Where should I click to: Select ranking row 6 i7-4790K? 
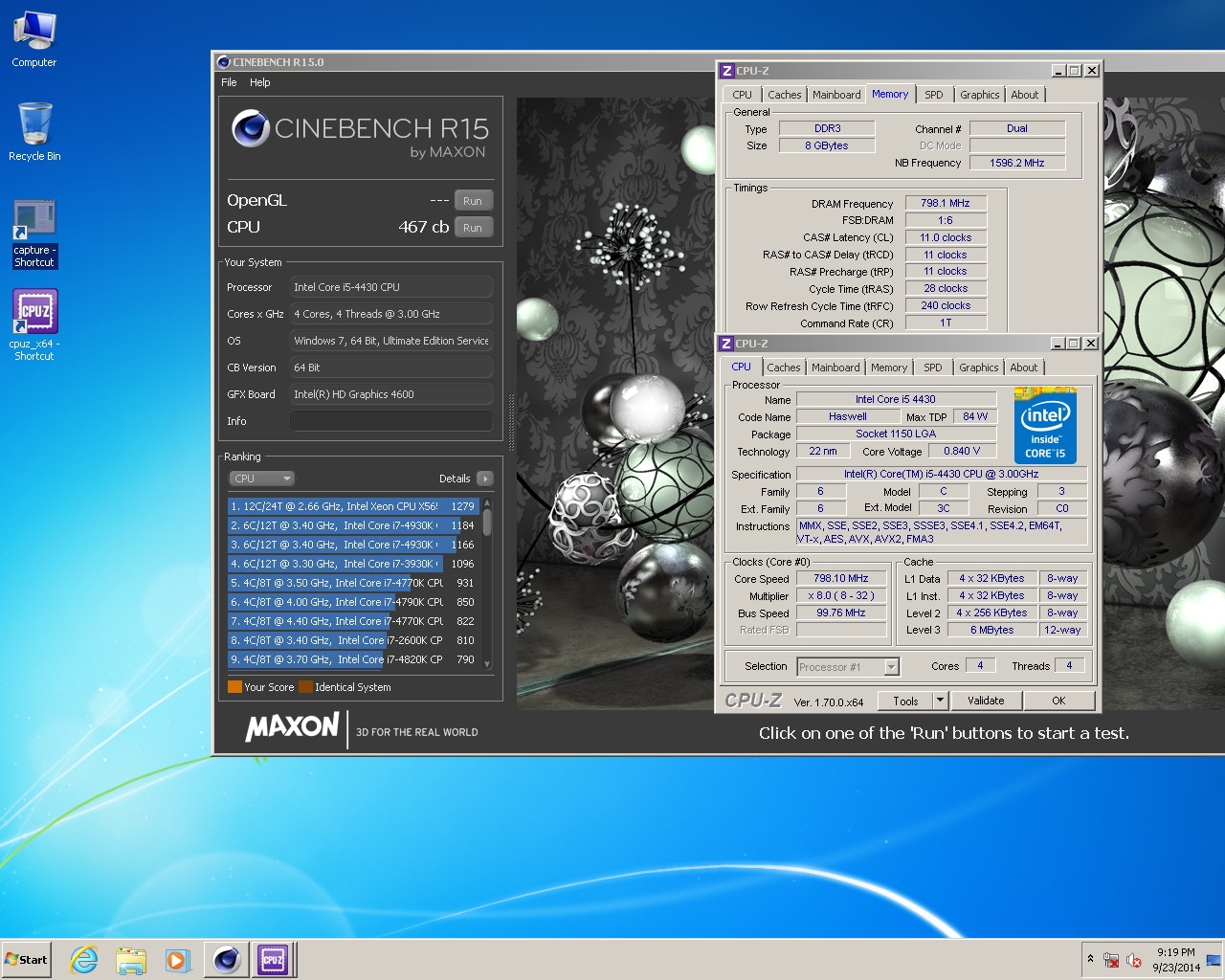pyautogui.click(x=353, y=602)
